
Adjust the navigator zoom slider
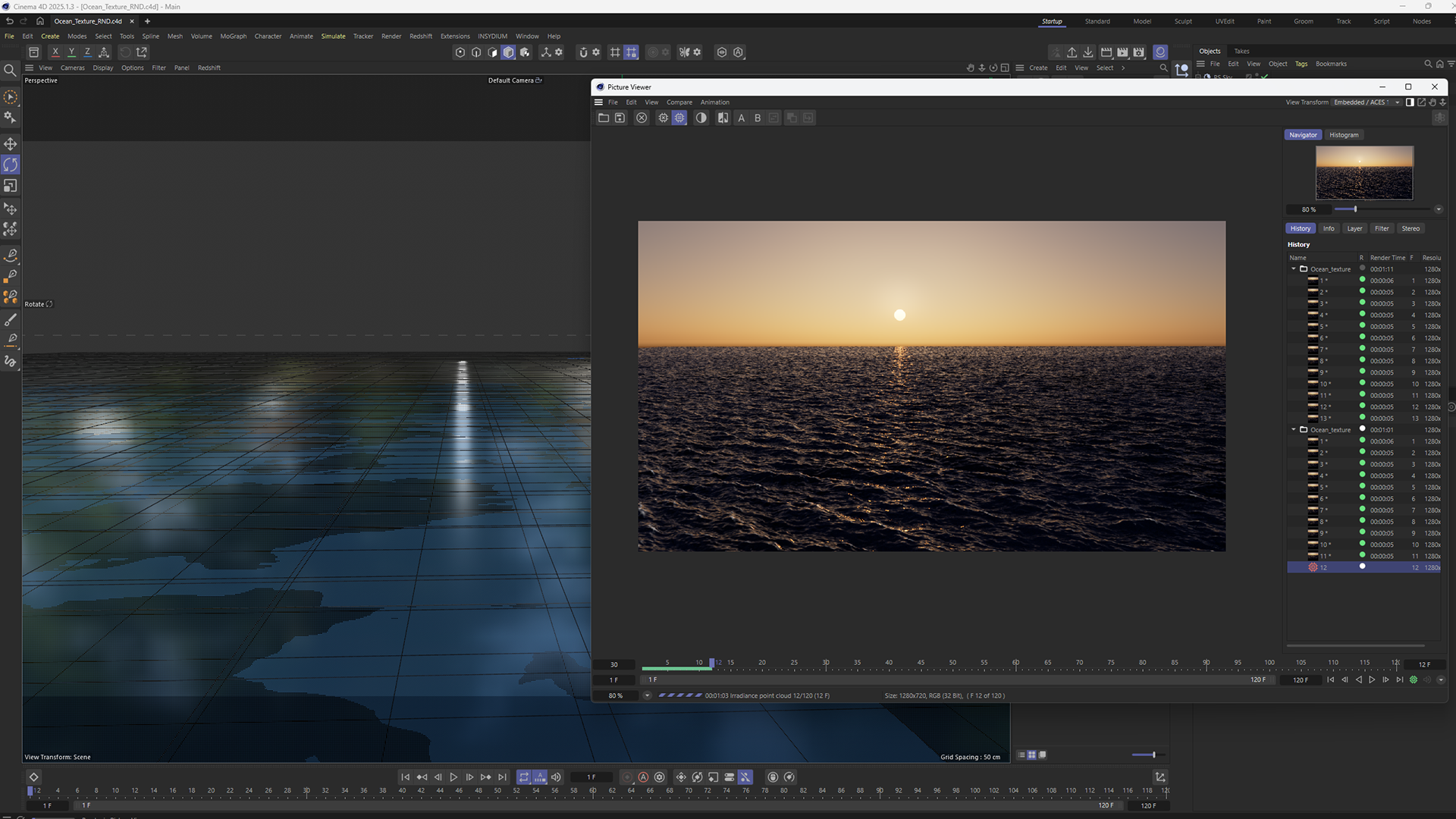[1355, 209]
